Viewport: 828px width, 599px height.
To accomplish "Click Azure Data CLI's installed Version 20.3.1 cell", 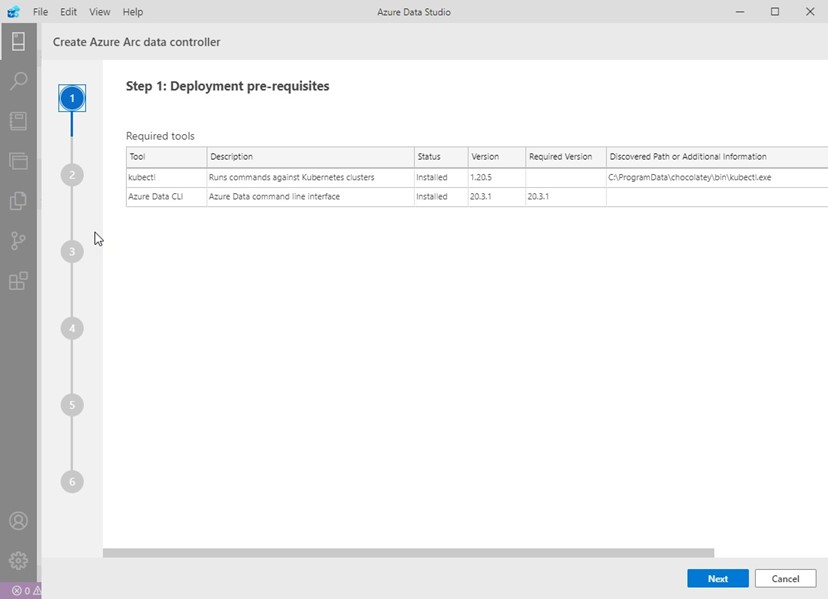I will click(496, 196).
